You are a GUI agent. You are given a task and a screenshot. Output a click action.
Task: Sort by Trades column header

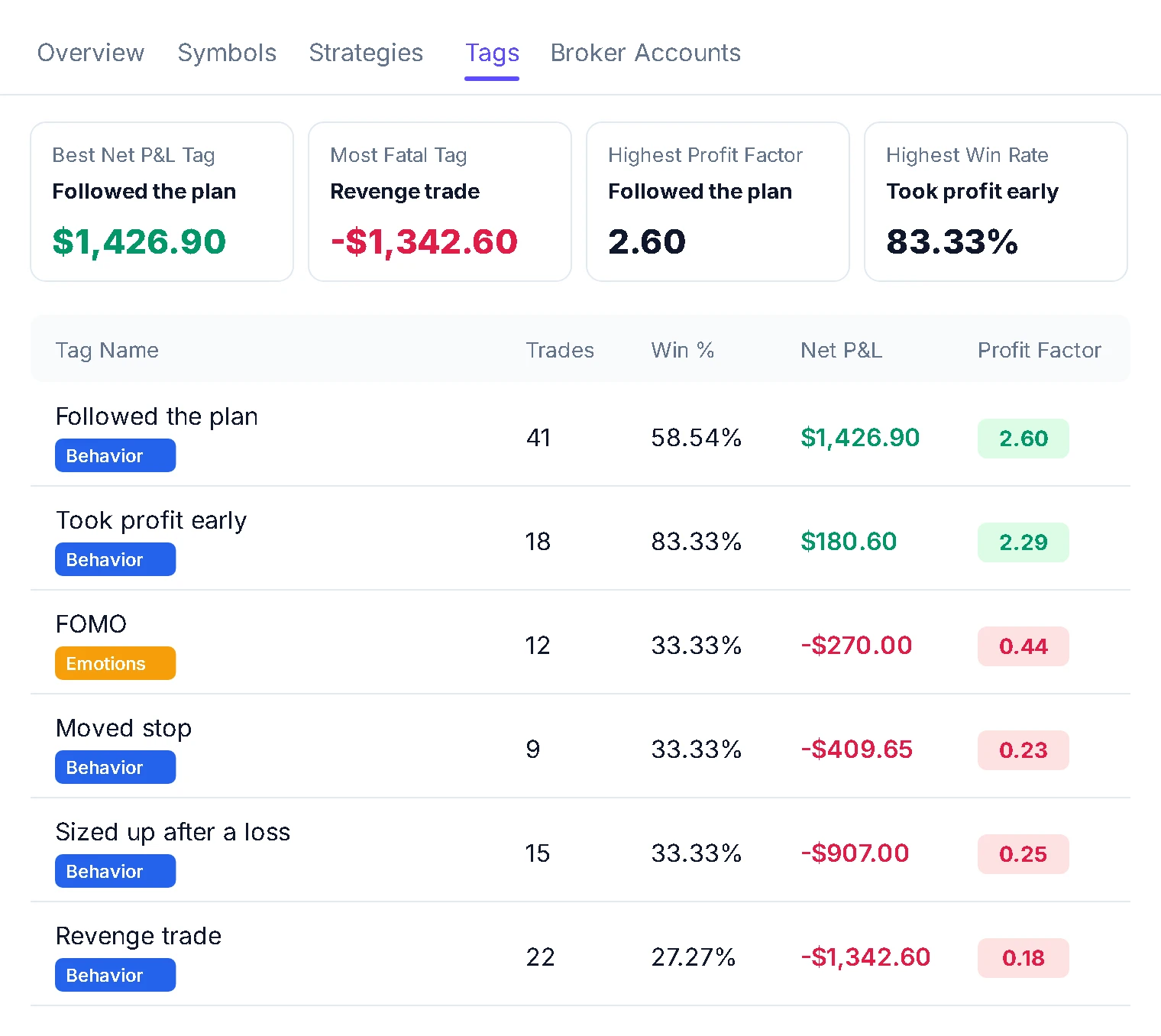click(x=560, y=350)
